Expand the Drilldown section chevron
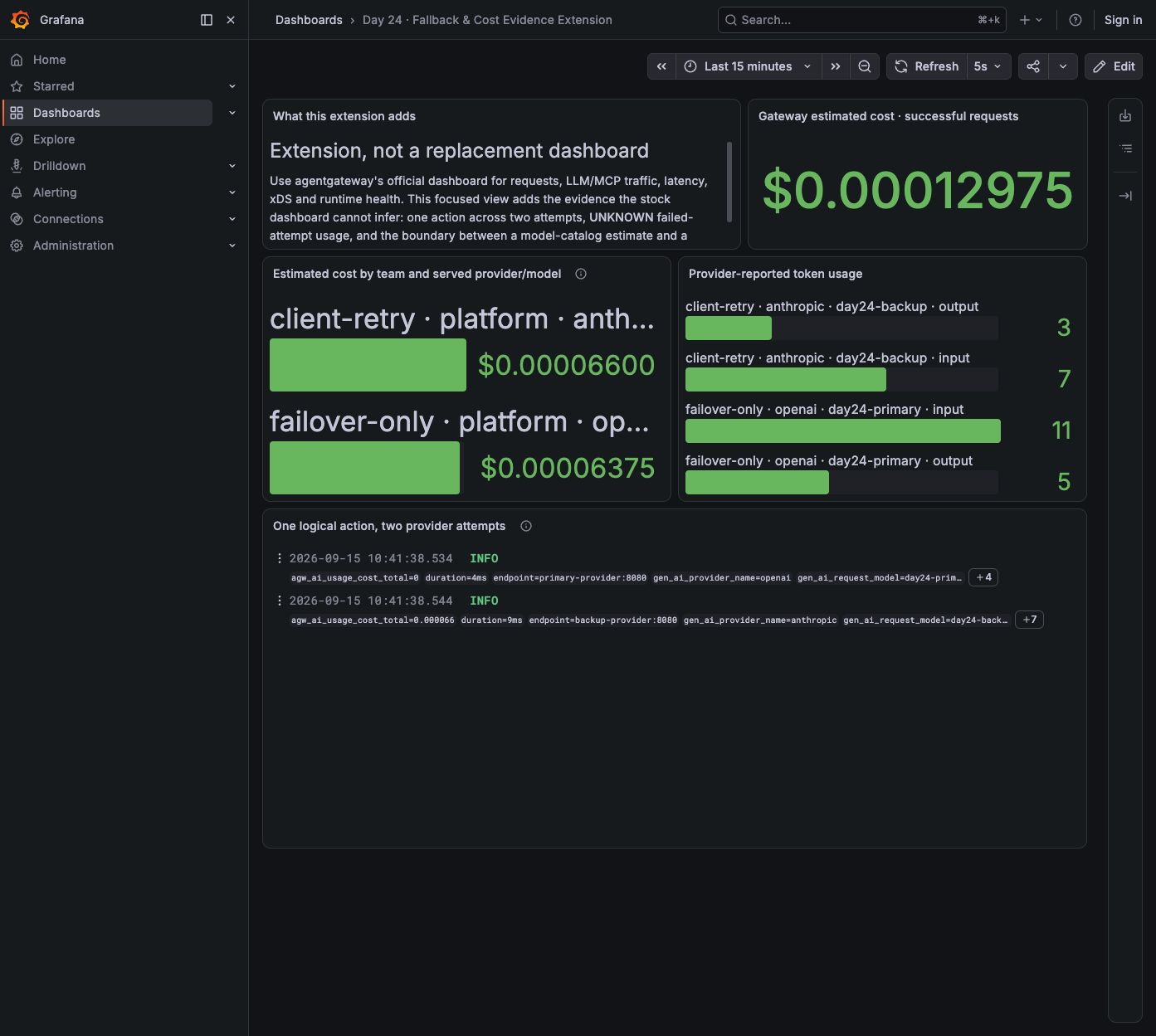 232,166
